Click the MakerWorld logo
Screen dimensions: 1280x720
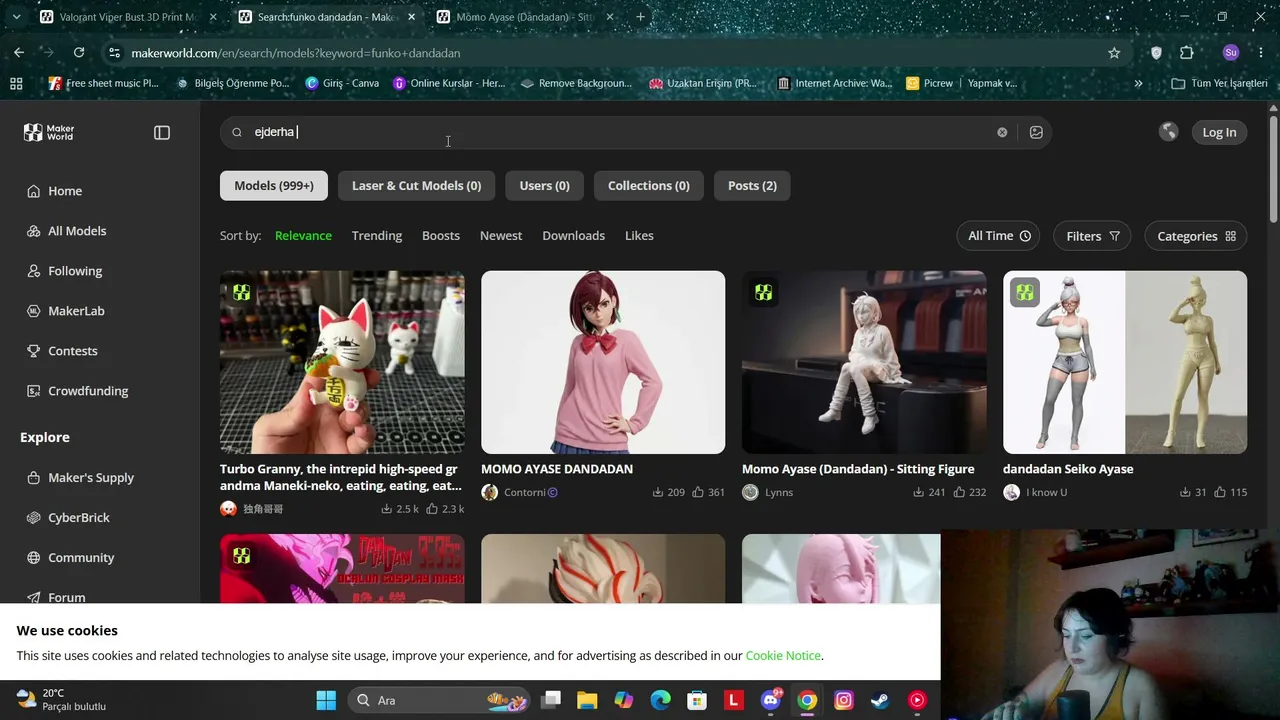coord(49,132)
